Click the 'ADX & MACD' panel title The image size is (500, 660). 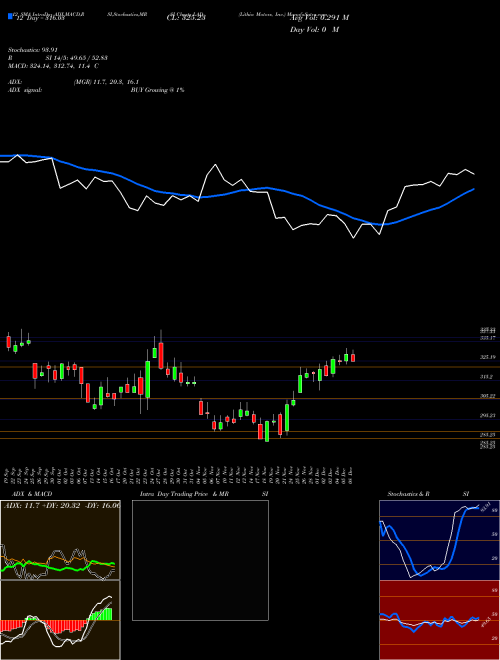32,494
